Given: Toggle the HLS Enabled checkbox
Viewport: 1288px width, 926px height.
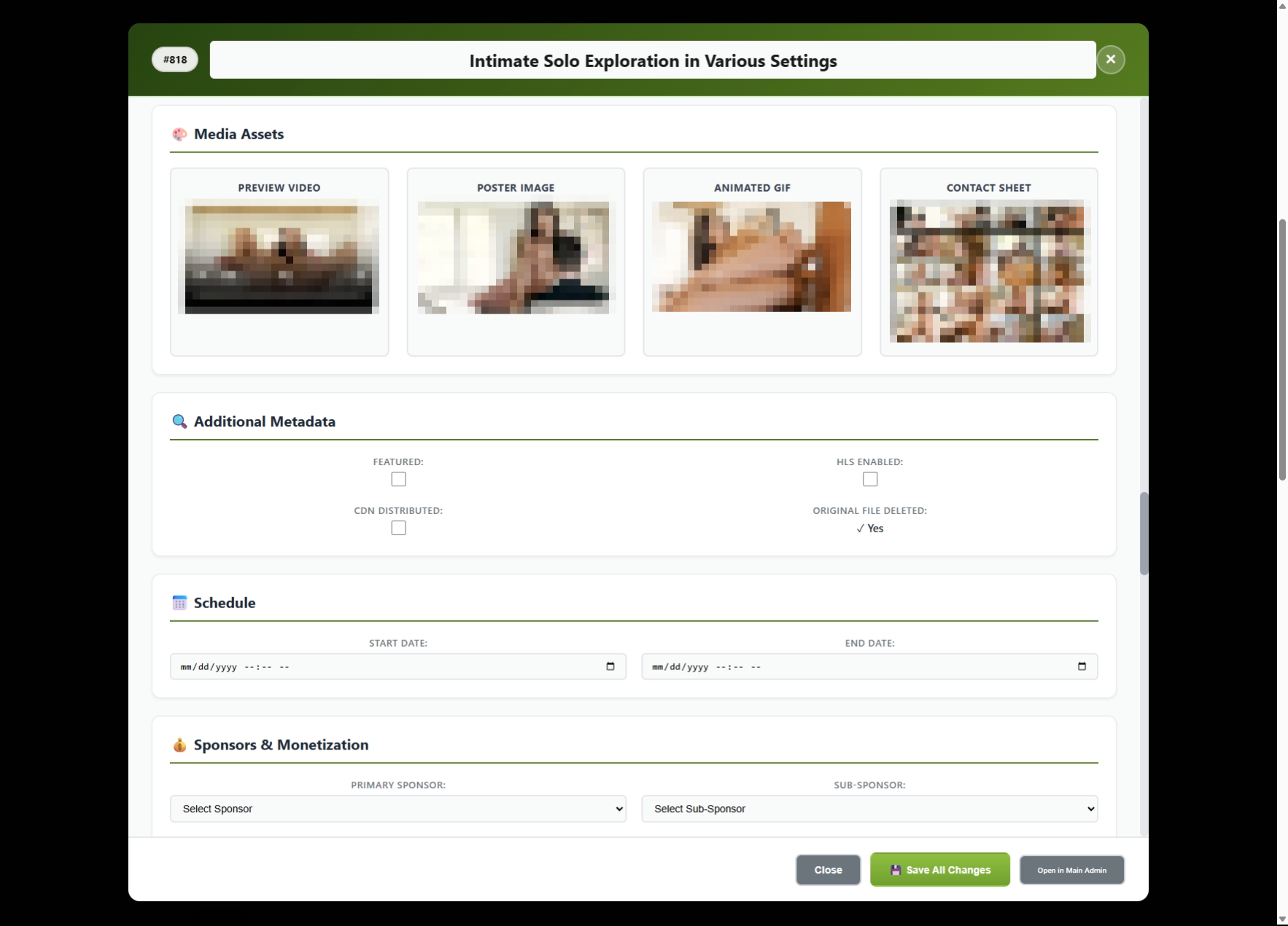Looking at the screenshot, I should pos(869,479).
